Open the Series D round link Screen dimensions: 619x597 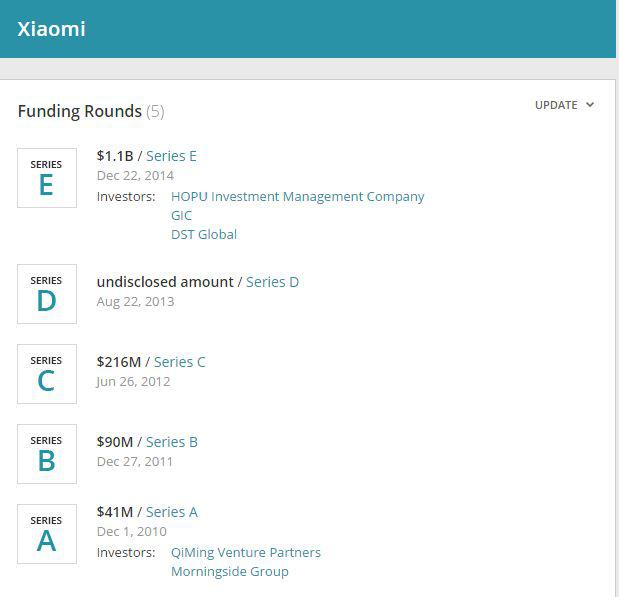[x=272, y=282]
